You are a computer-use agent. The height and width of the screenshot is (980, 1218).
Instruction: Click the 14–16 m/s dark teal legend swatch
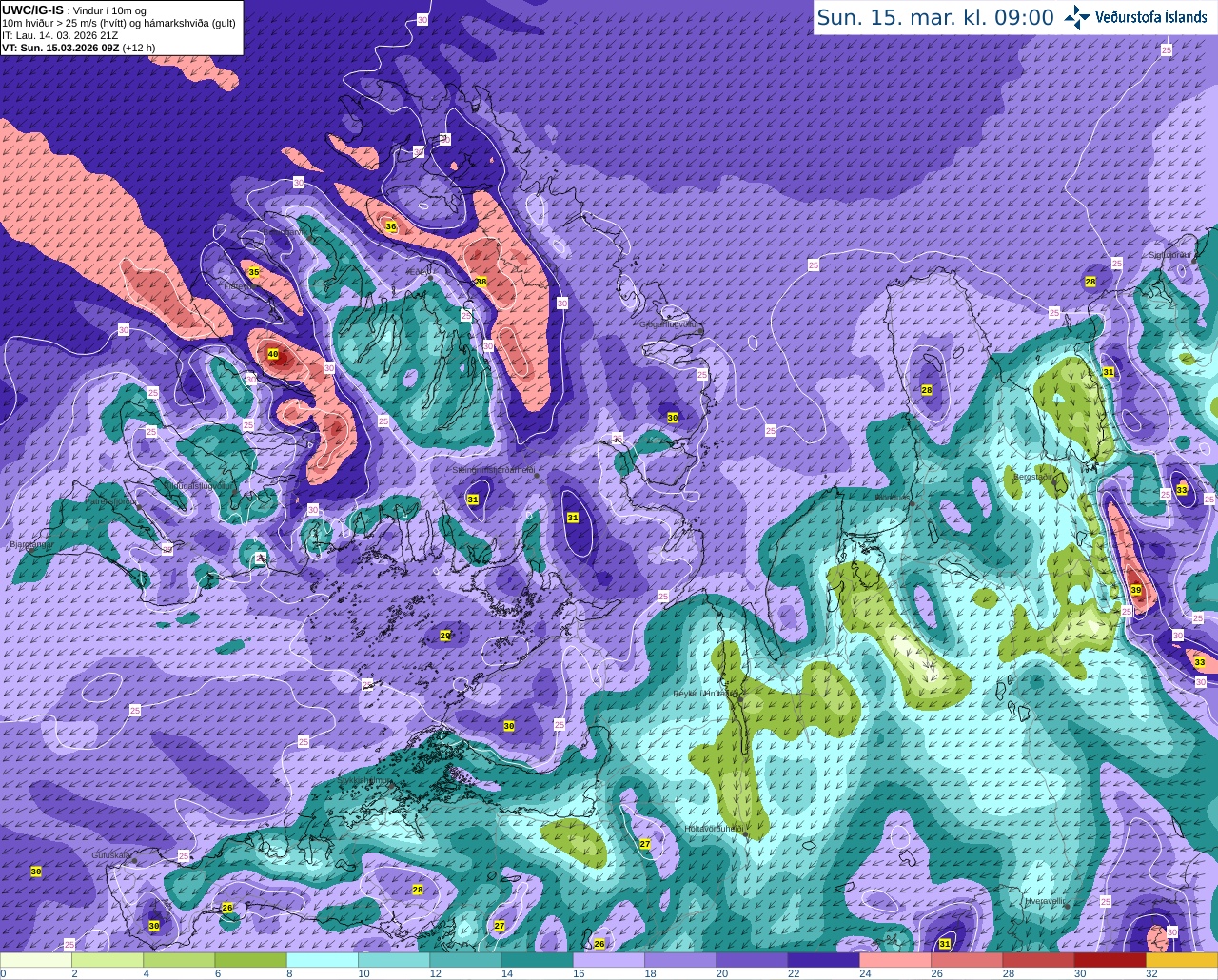tap(537, 960)
